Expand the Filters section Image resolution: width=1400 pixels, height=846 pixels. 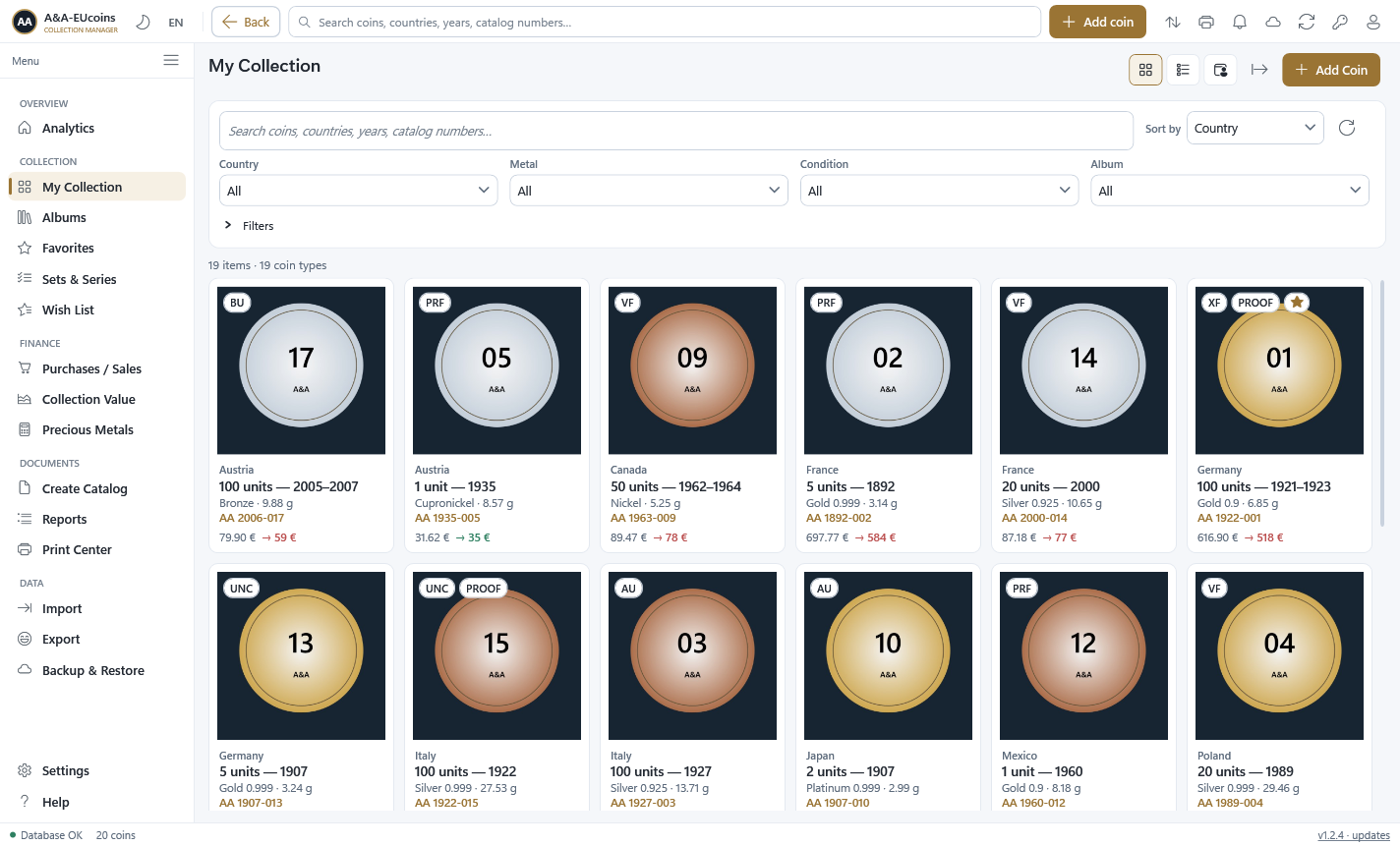click(x=249, y=226)
